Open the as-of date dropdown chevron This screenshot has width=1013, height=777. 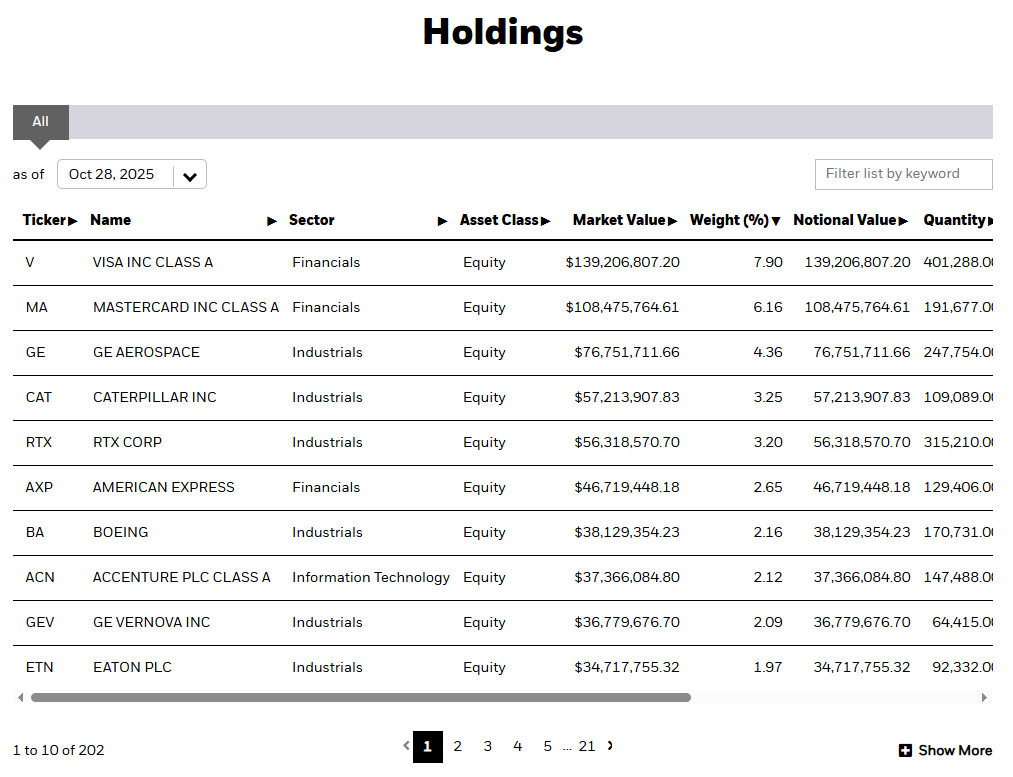click(x=190, y=176)
